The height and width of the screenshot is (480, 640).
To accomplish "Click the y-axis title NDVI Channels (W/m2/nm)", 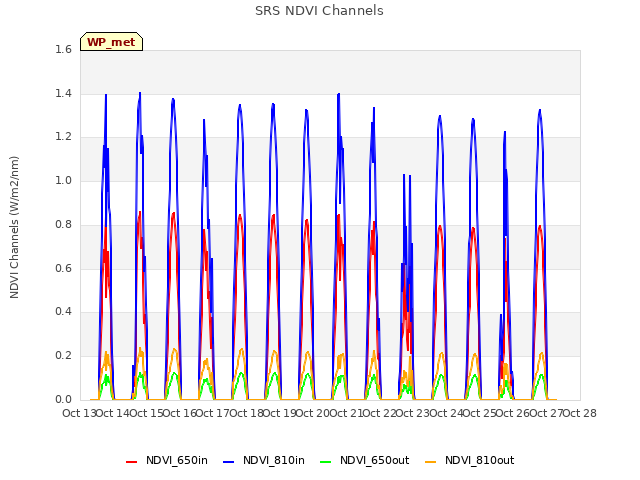I will 14,227.
